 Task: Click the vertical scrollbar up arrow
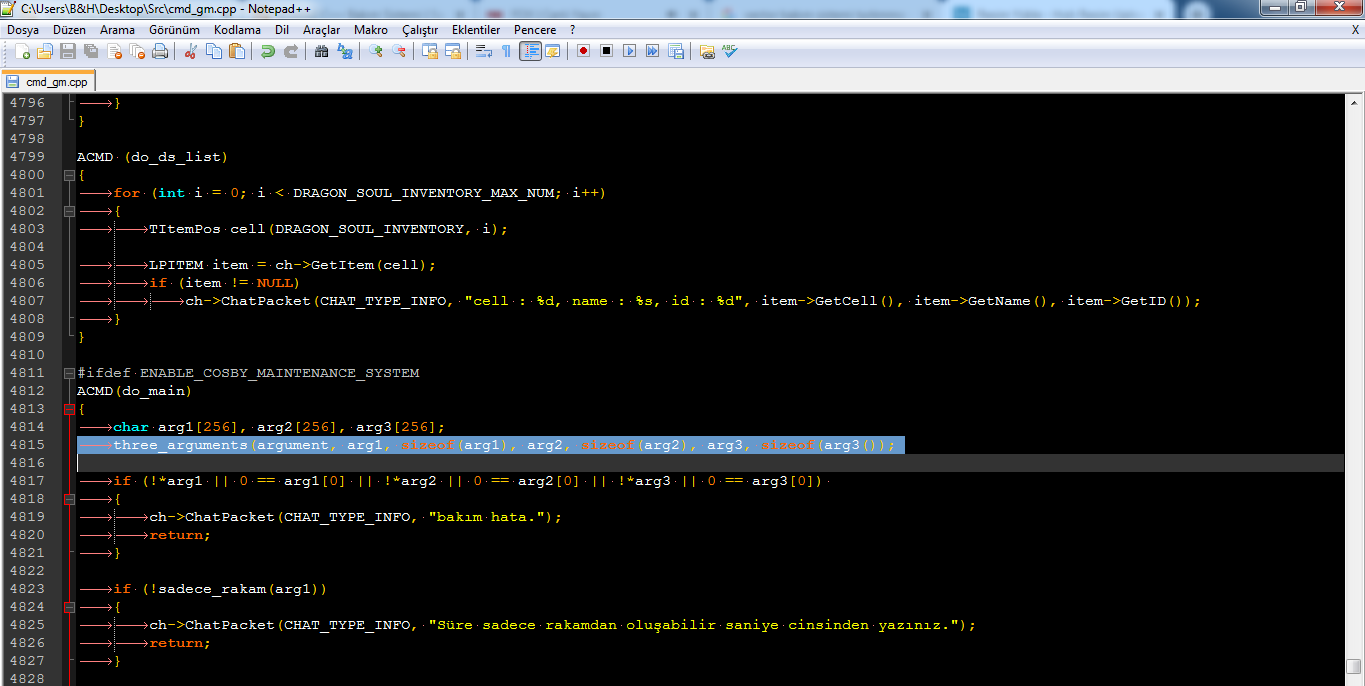[1354, 102]
